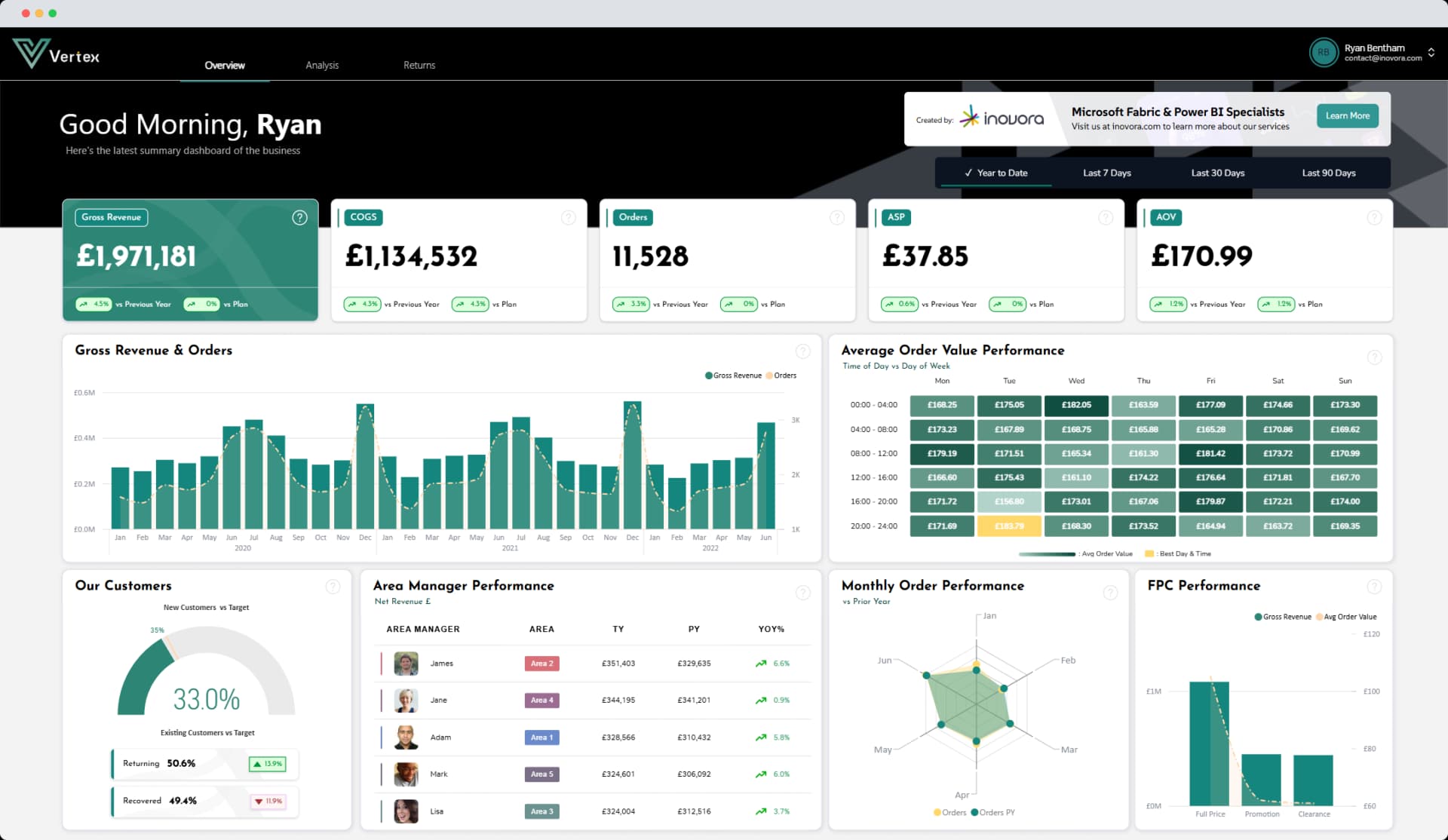Click the ASP card info icon
The width and height of the screenshot is (1448, 840).
[x=1106, y=217]
